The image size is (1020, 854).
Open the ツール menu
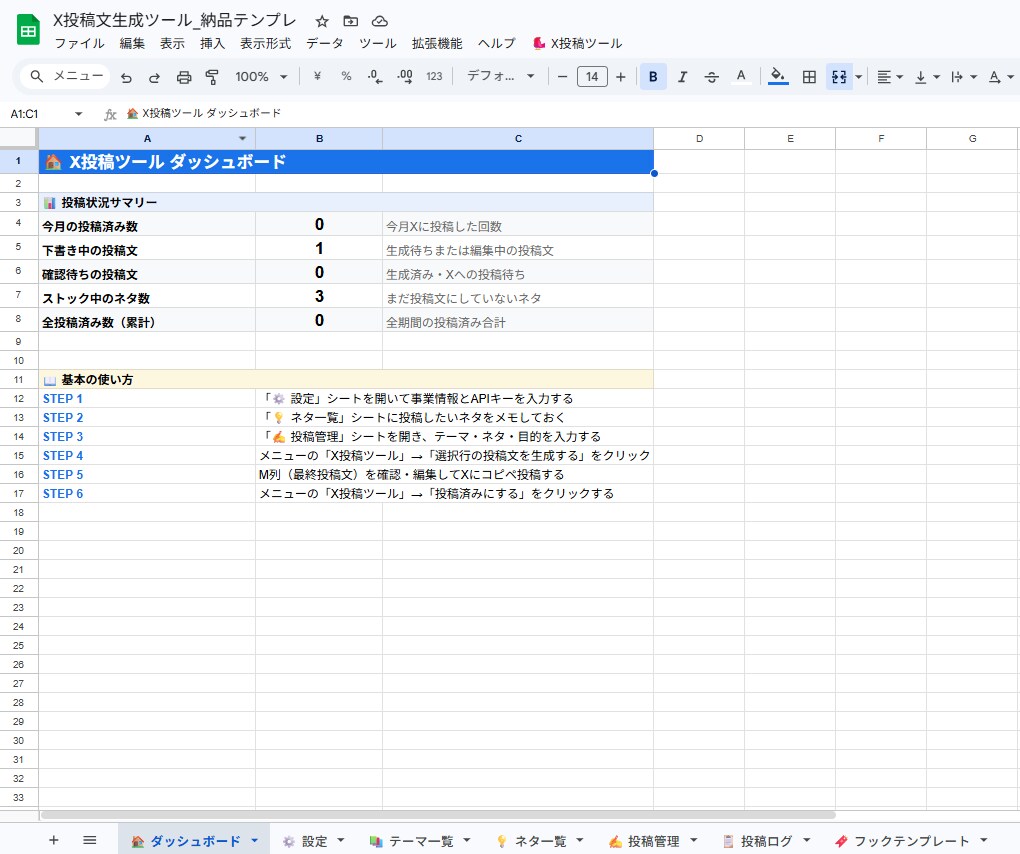(x=377, y=44)
